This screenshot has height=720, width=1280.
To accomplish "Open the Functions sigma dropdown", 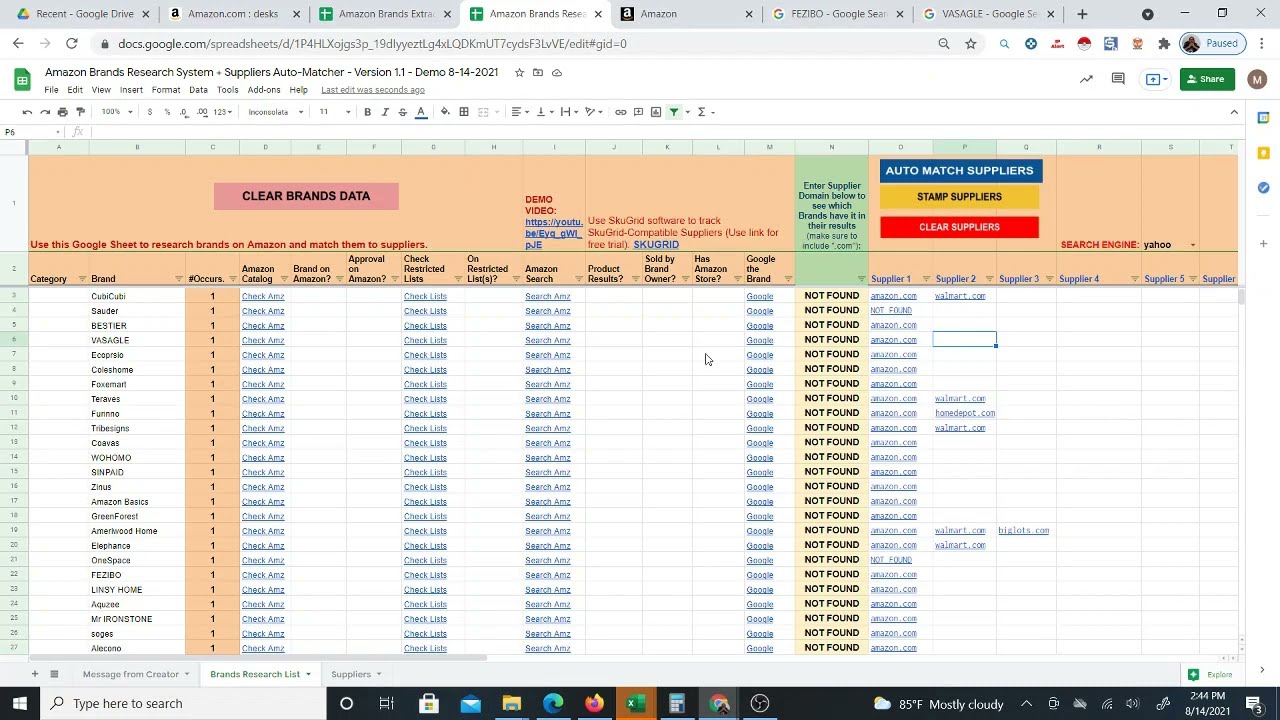I will click(x=705, y=112).
